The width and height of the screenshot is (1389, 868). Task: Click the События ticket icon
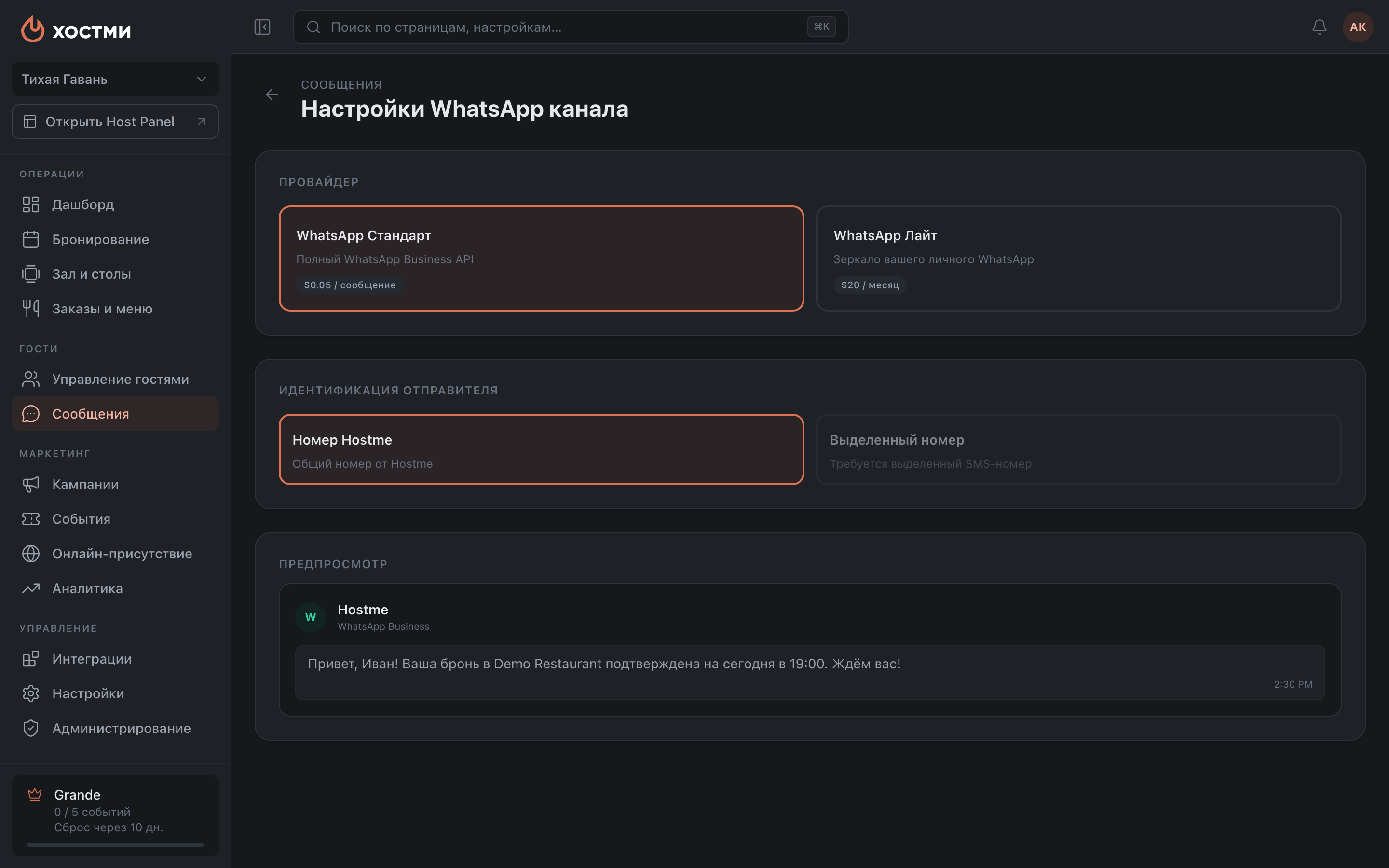(31, 519)
